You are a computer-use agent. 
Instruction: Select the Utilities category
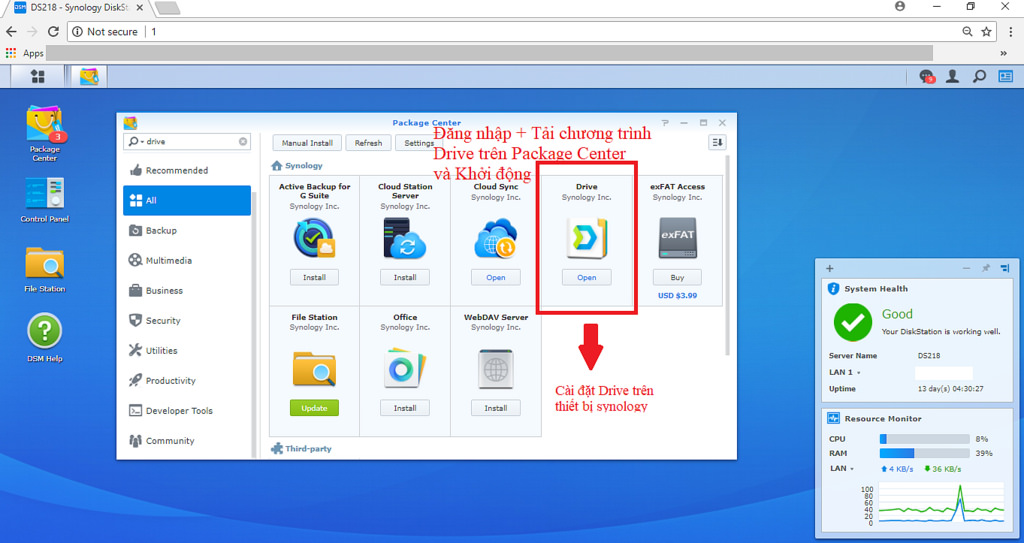coord(187,350)
